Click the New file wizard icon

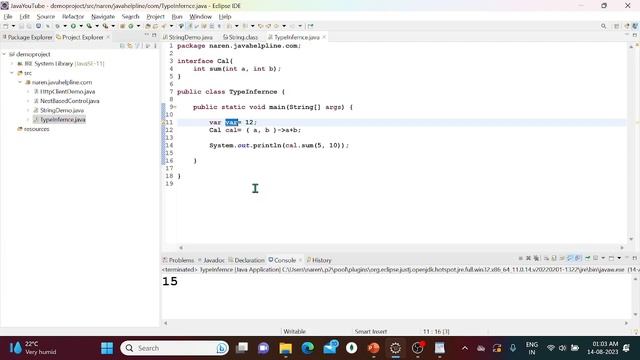[5, 26]
